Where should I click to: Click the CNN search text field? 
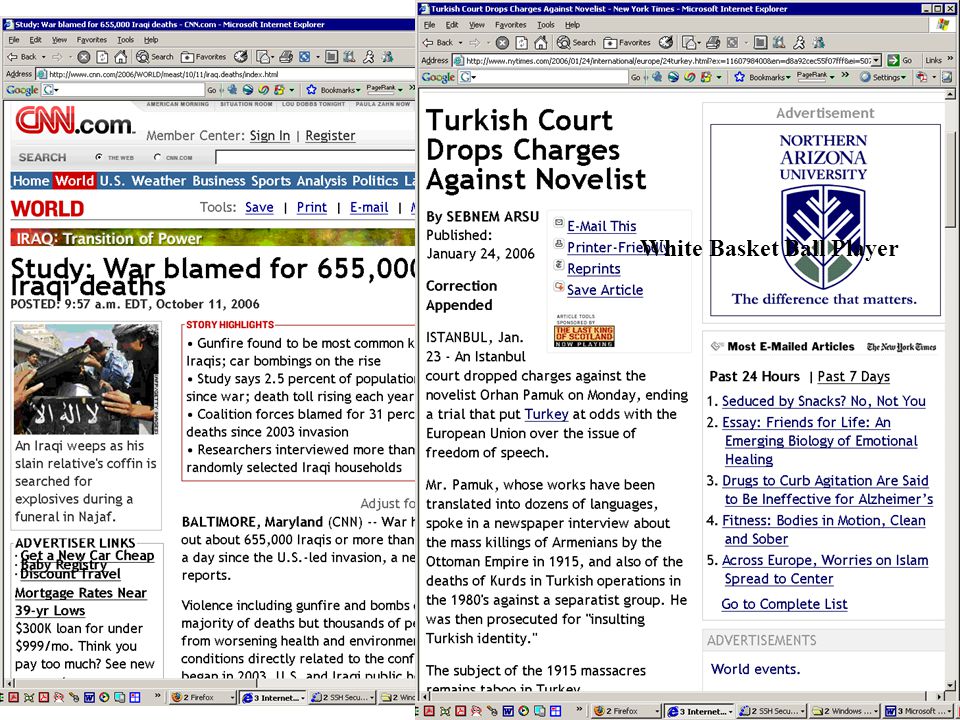[315, 157]
